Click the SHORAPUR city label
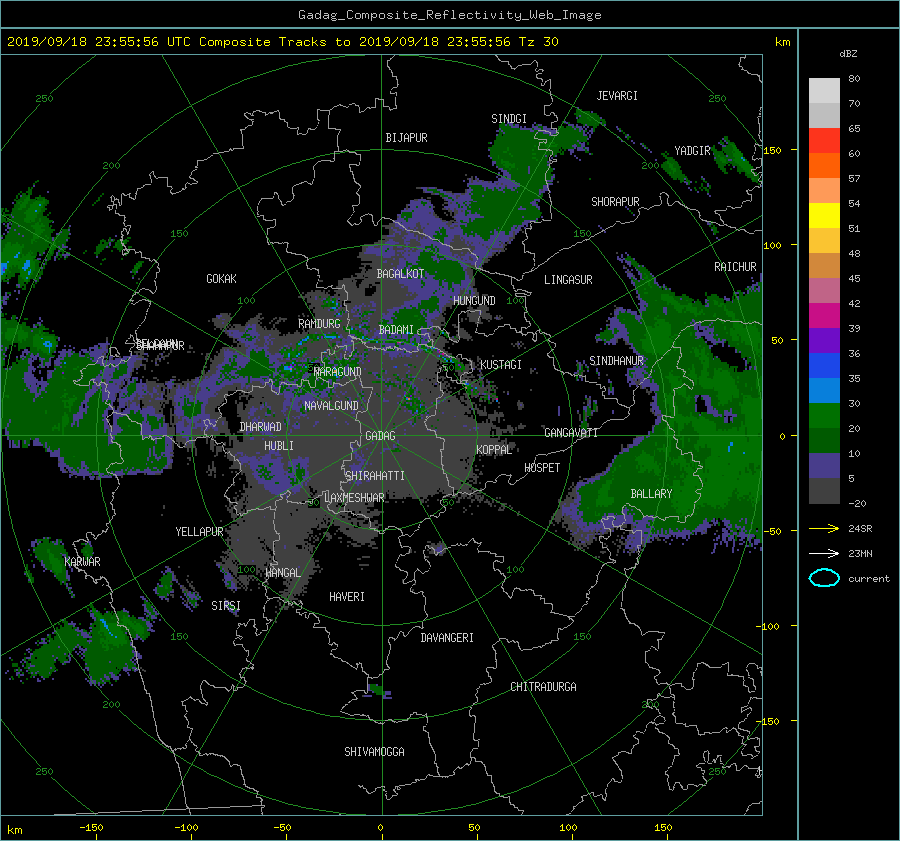 [x=615, y=202]
